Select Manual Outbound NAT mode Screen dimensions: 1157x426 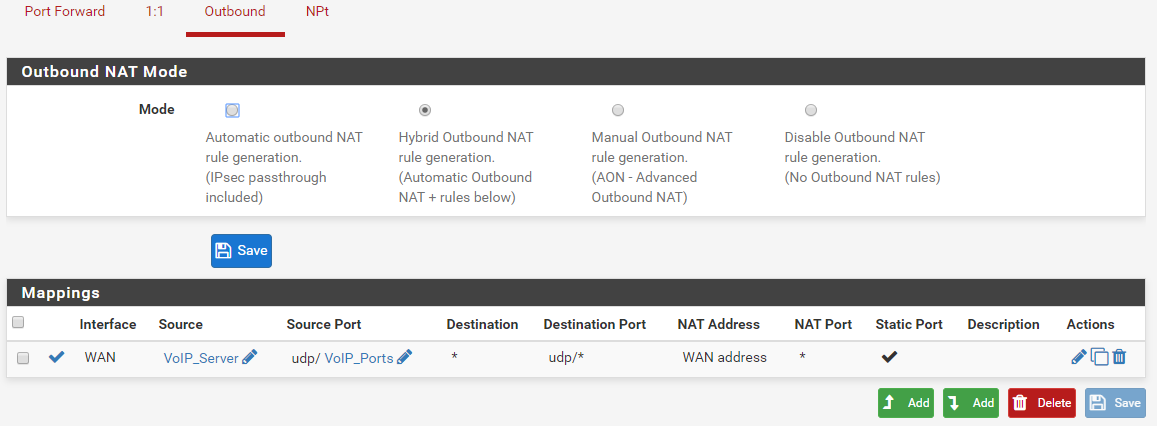[618, 110]
